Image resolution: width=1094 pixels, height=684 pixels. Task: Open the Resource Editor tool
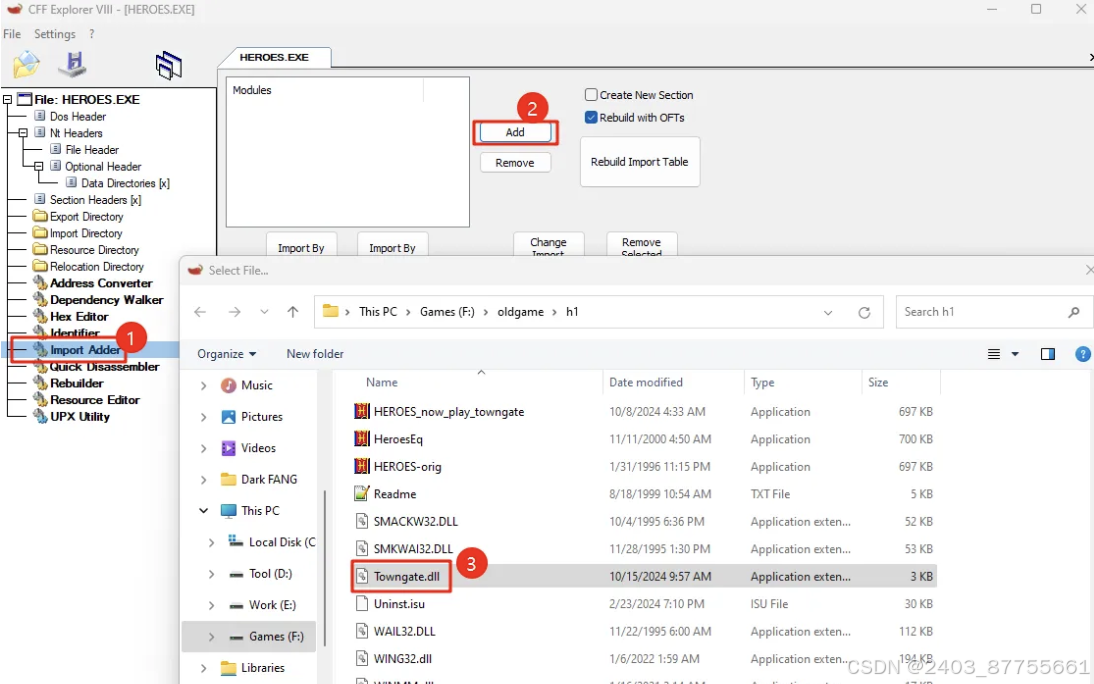(94, 400)
